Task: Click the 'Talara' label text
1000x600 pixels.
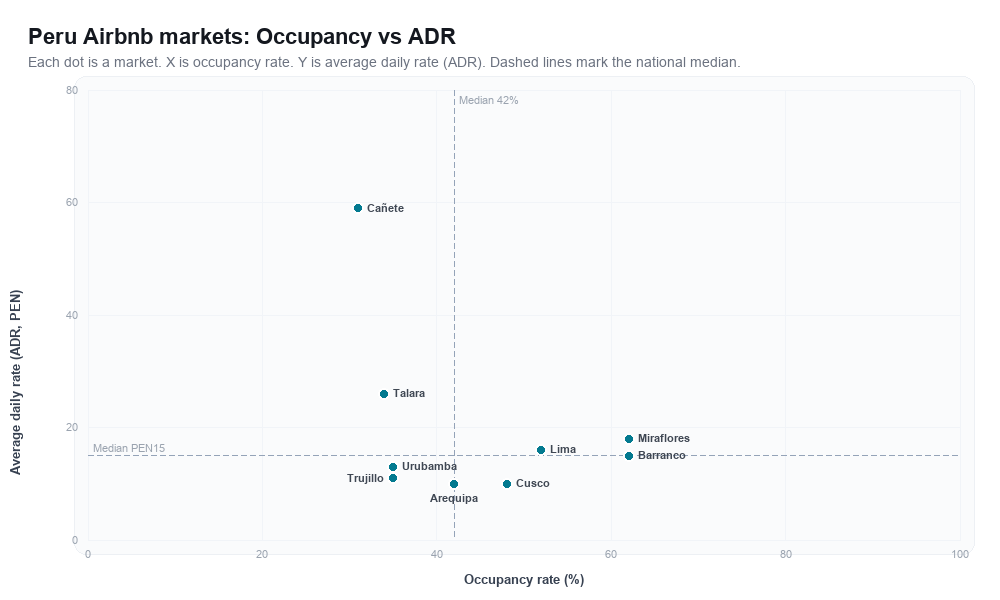Action: pos(409,393)
